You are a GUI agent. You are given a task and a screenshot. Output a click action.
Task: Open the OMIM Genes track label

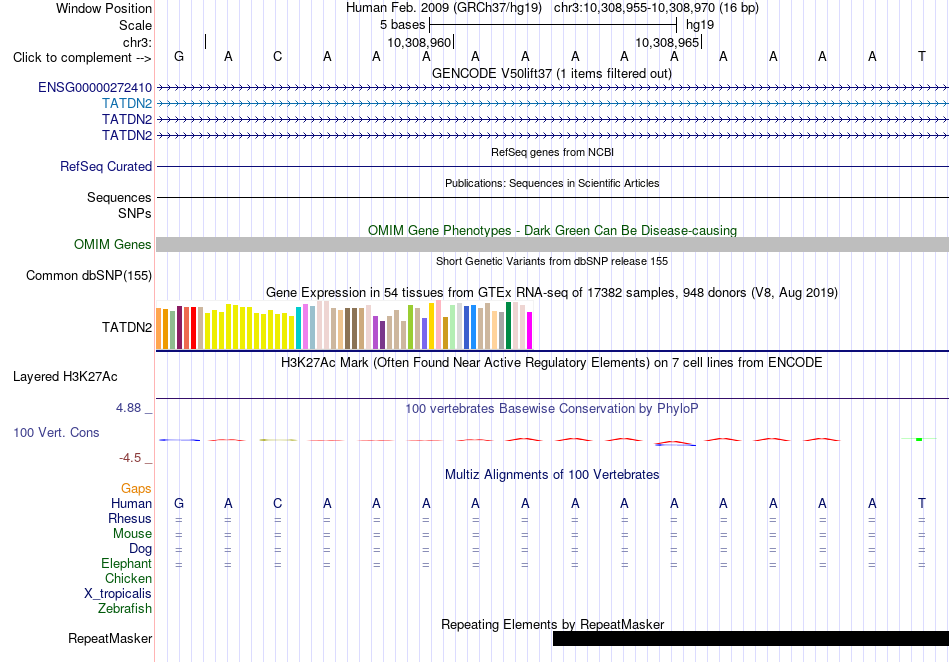113,245
